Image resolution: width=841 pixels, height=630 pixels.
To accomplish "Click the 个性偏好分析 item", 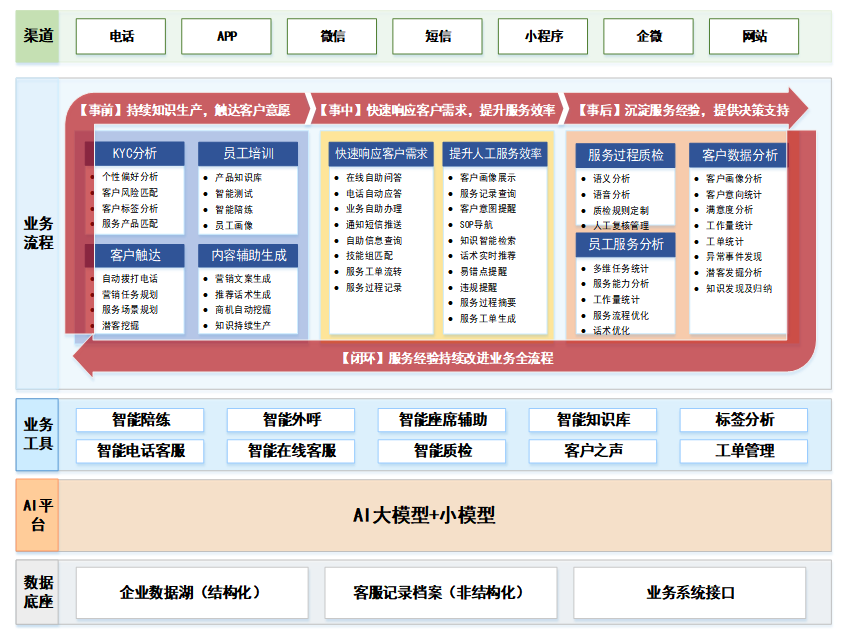I will pos(130,176).
